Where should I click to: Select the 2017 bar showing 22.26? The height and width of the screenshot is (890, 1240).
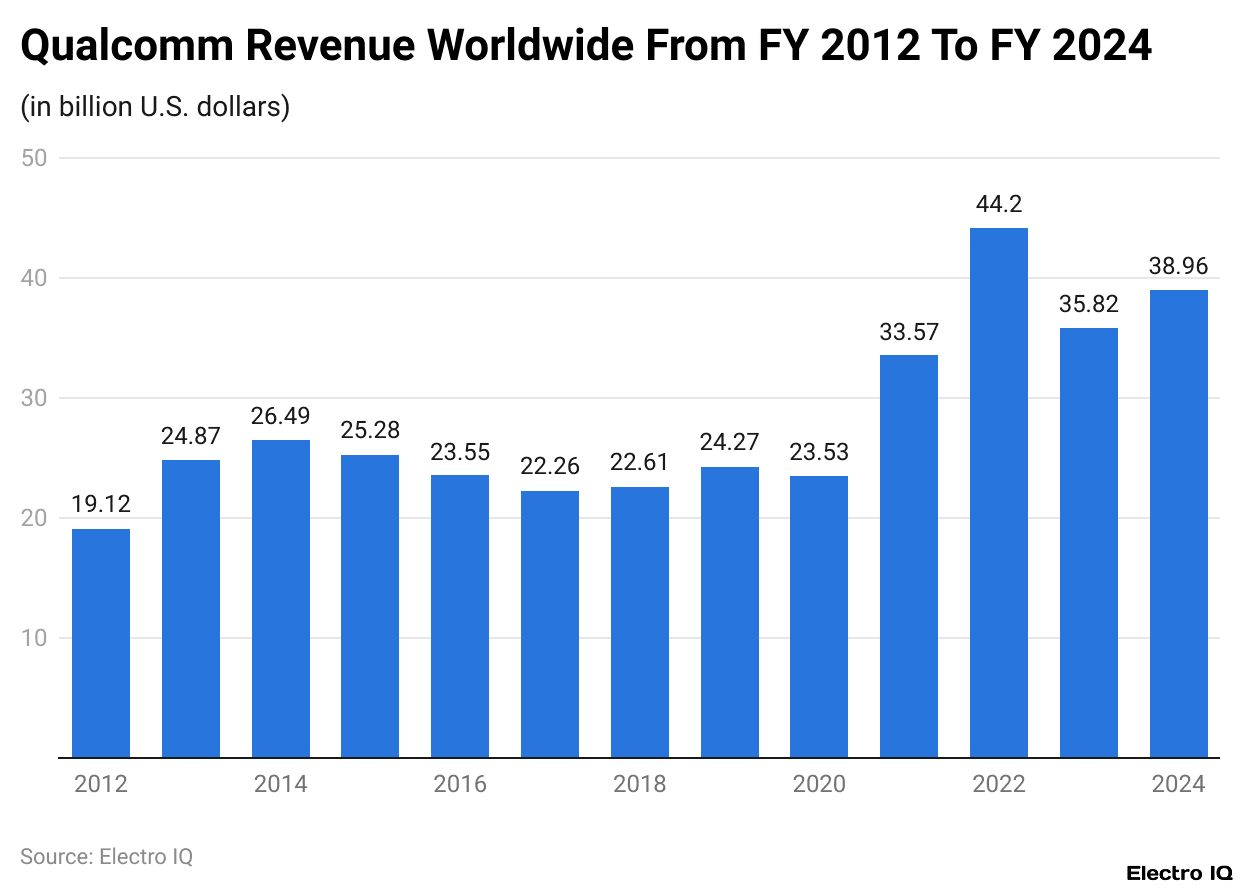549,620
